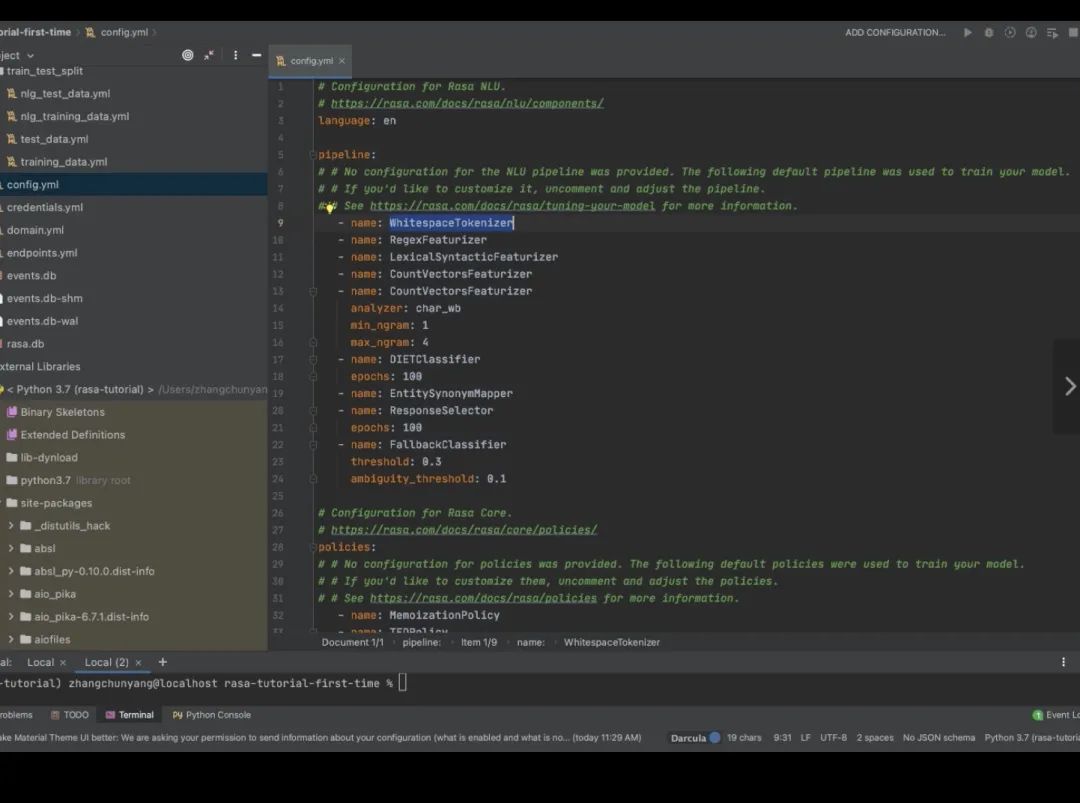This screenshot has width=1080, height=803.
Task: Expand the _distutils_hack folder
Action: (x=10, y=525)
